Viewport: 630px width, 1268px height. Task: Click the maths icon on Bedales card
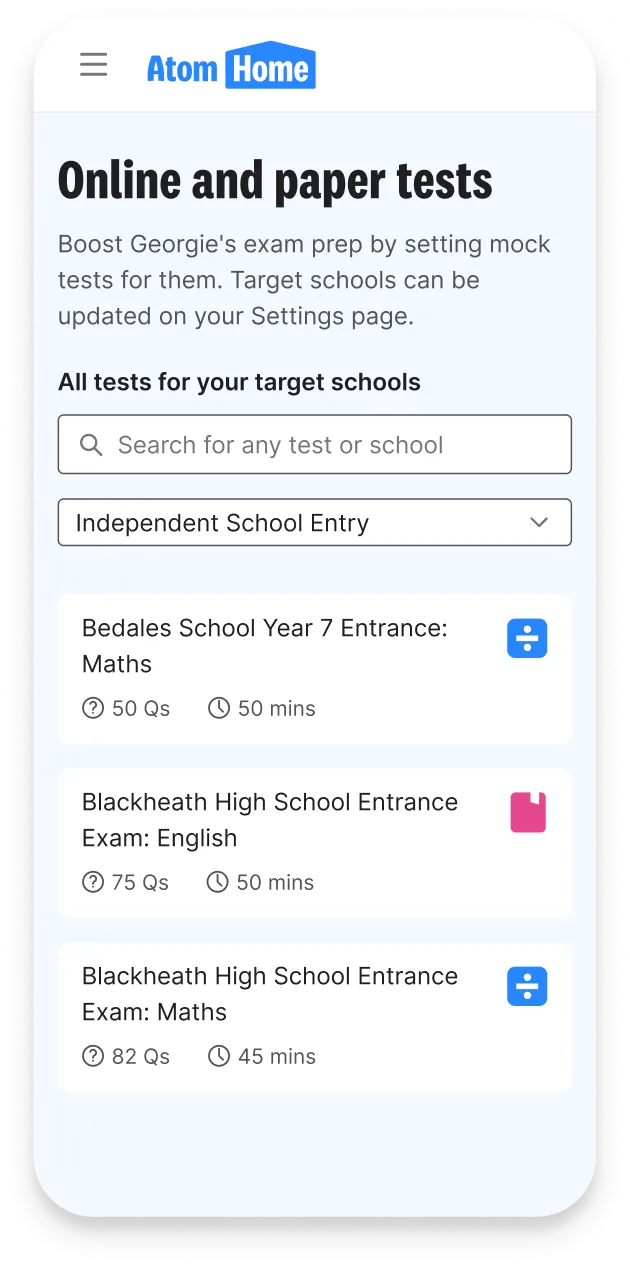click(x=527, y=638)
